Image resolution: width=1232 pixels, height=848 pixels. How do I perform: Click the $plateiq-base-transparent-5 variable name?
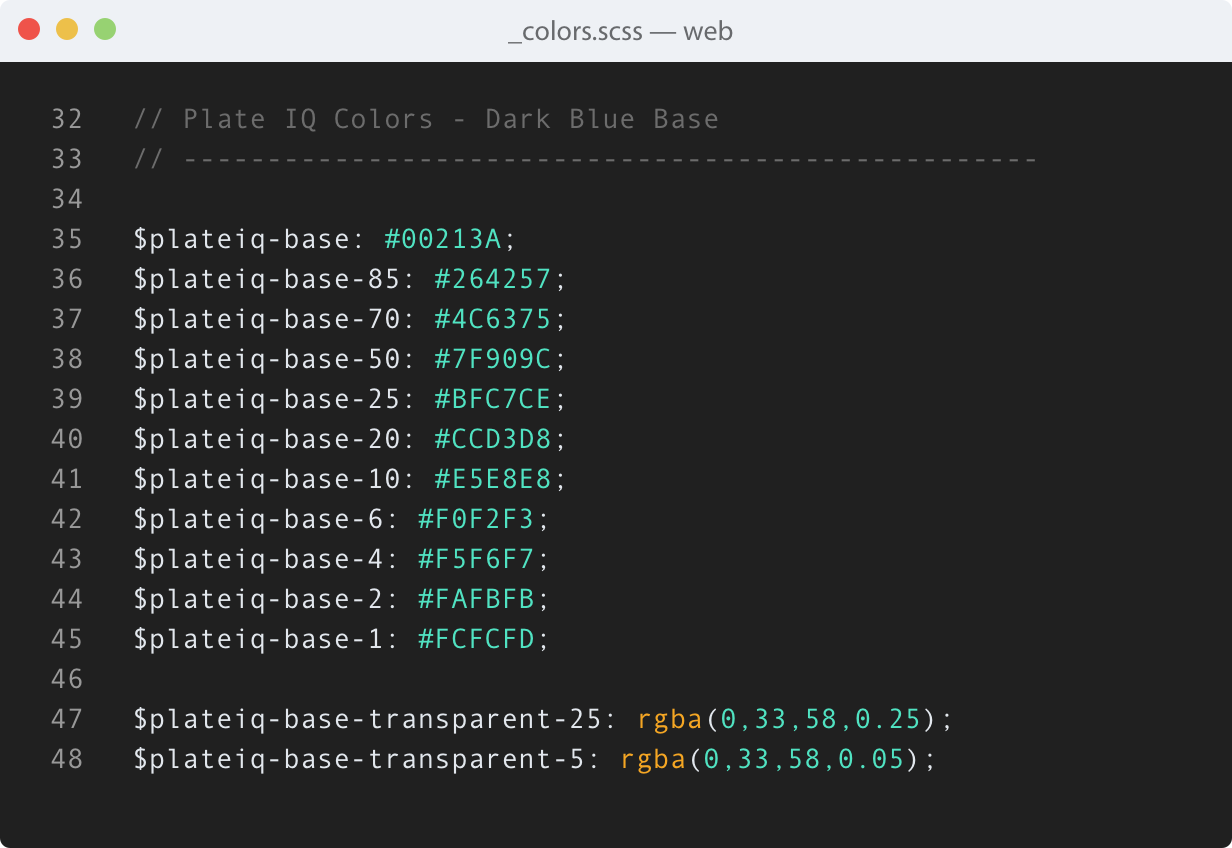(x=358, y=759)
